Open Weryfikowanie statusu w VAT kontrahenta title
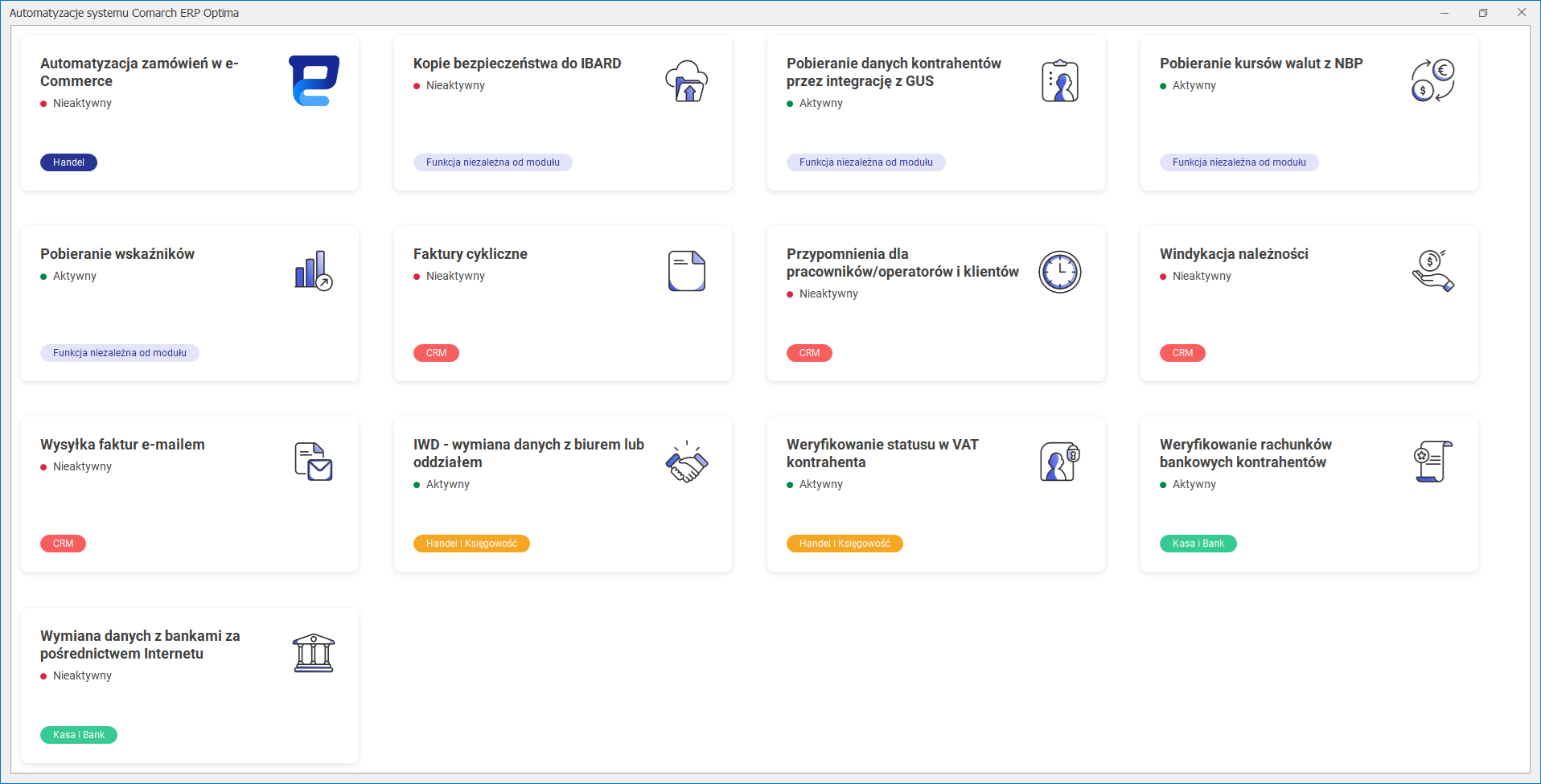 (x=882, y=454)
